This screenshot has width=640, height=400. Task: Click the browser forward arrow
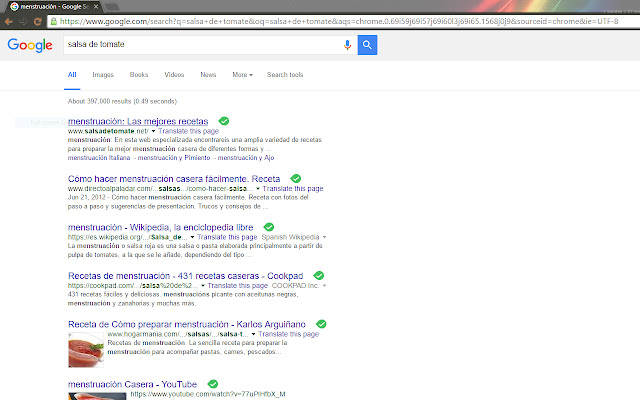click(23, 22)
